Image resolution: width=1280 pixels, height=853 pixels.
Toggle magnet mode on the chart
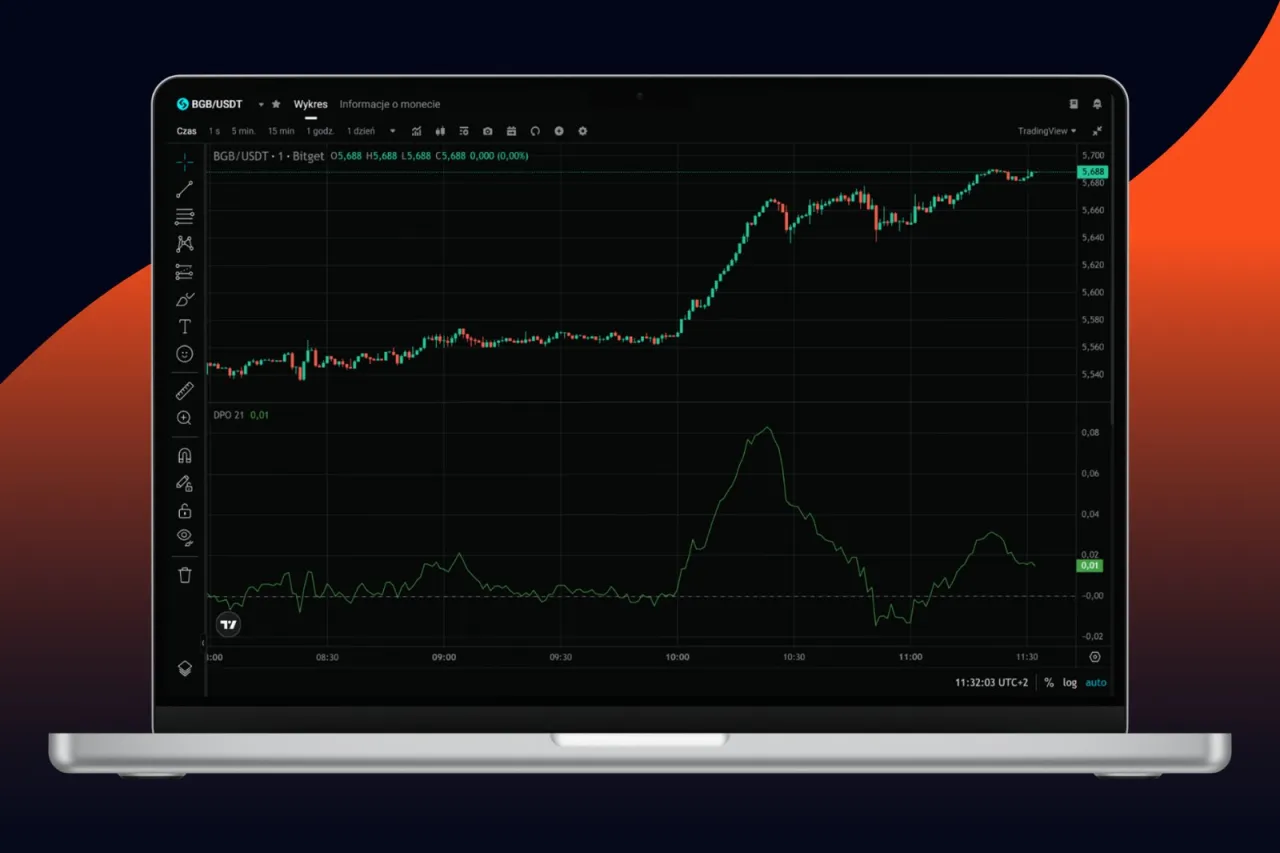184,456
